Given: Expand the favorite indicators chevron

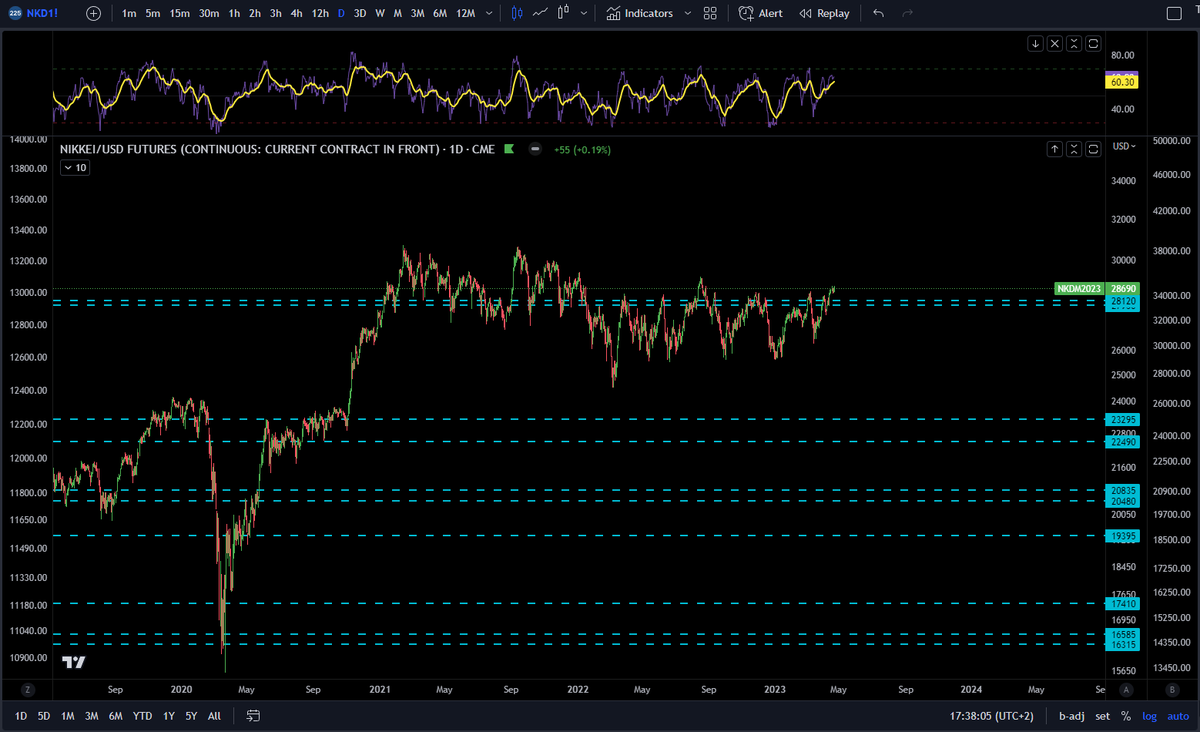Looking at the screenshot, I should [687, 13].
